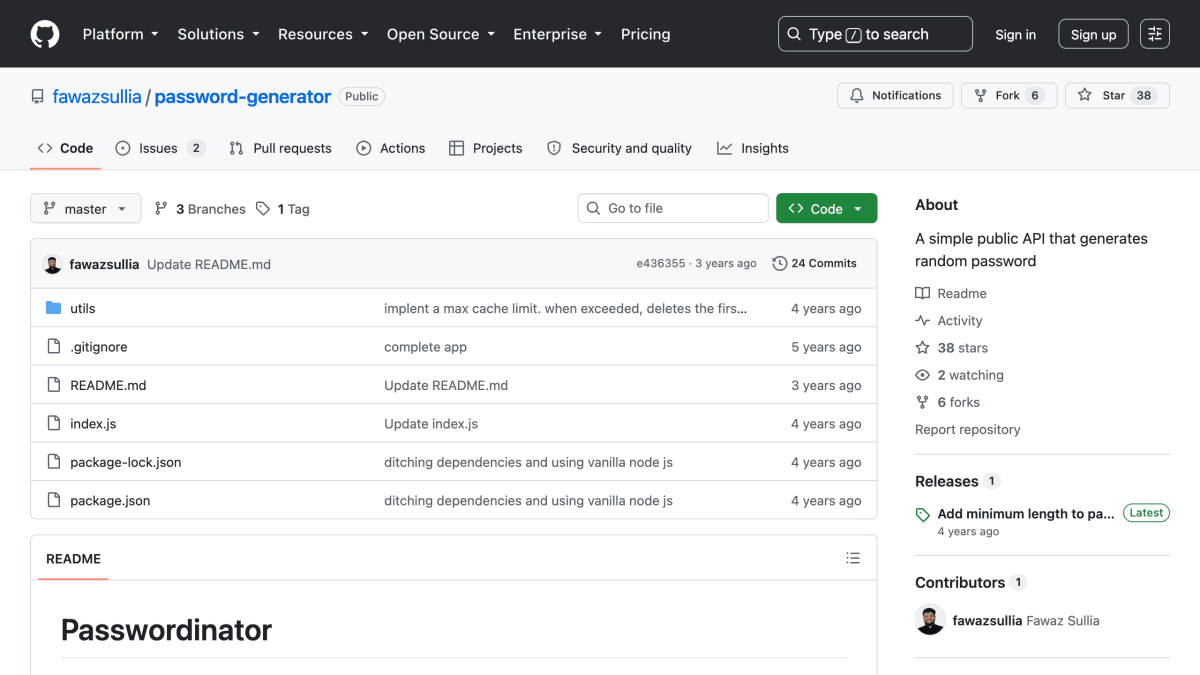Open the .gitignore file
The height and width of the screenshot is (675, 1200).
[99, 347]
